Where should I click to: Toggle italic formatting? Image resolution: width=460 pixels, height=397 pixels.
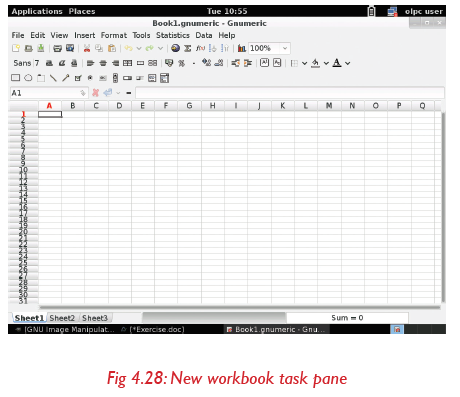point(62,63)
